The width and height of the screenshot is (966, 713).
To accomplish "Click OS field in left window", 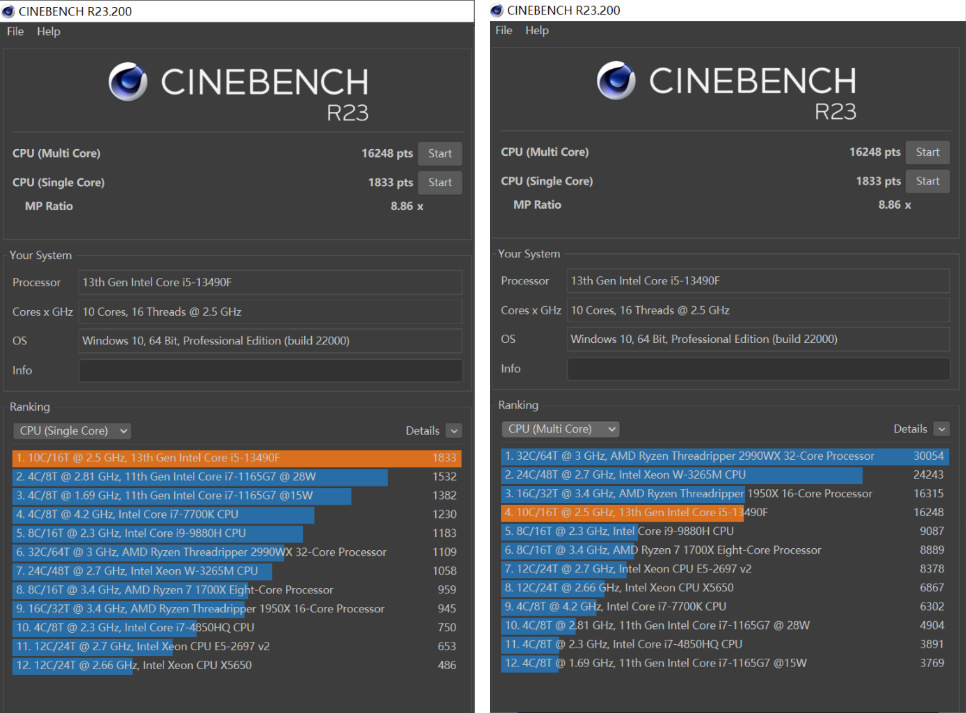I will point(270,341).
